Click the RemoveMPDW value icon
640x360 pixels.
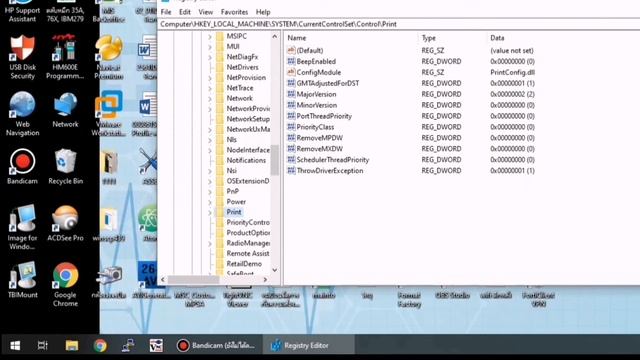coord(291,138)
